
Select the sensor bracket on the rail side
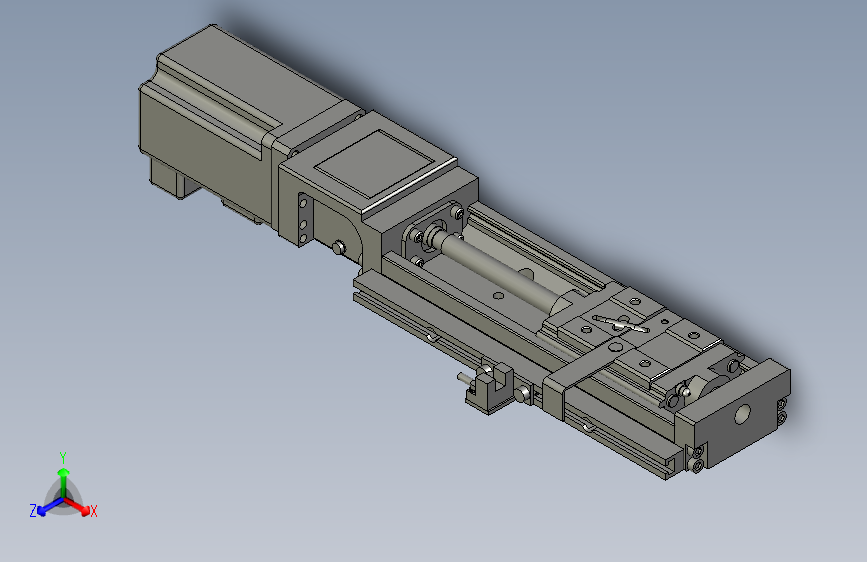(490, 387)
